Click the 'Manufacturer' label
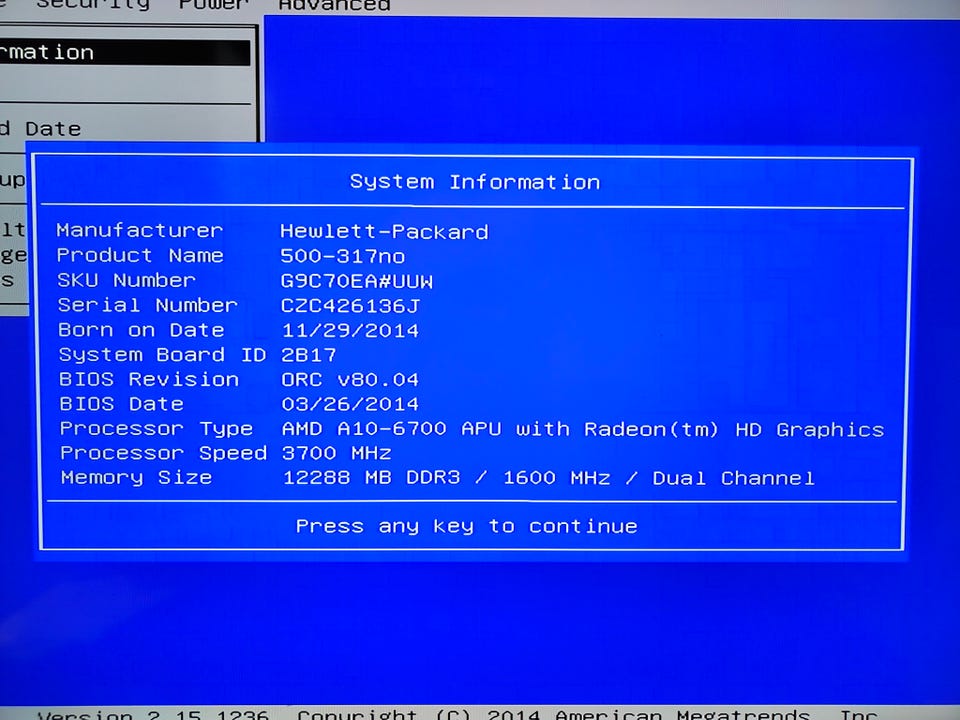Image resolution: width=960 pixels, height=720 pixels. 140,230
